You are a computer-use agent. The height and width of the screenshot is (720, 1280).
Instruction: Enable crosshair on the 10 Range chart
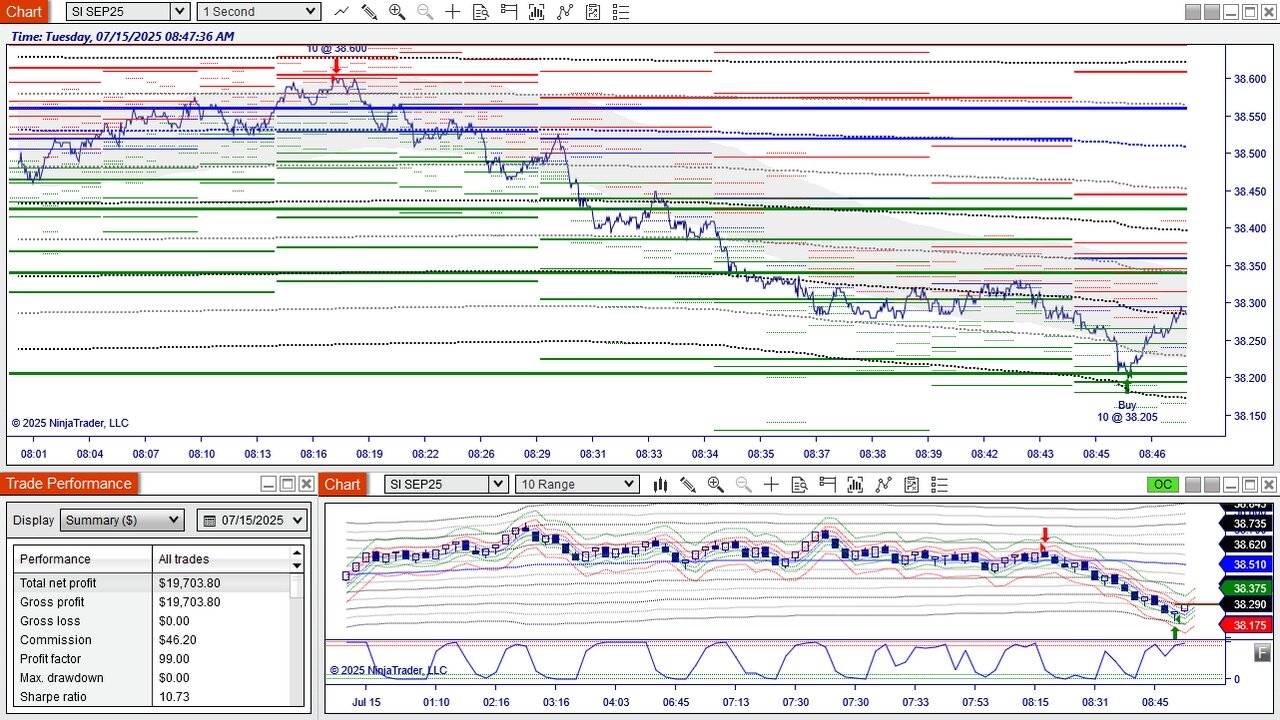(771, 484)
